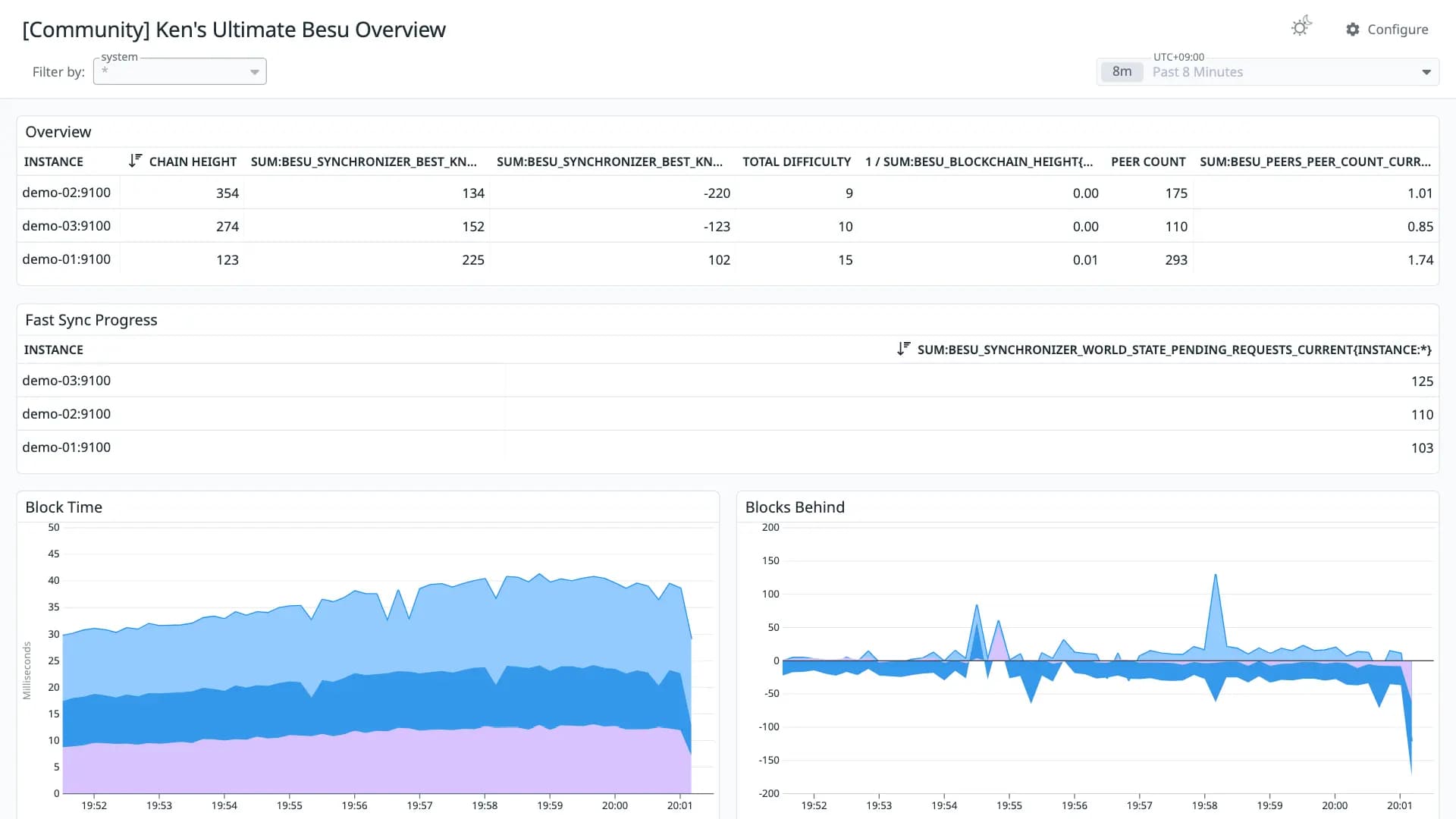Select demo-01:9100 in Fast Sync Progress
This screenshot has height=819, width=1456.
(x=728, y=447)
